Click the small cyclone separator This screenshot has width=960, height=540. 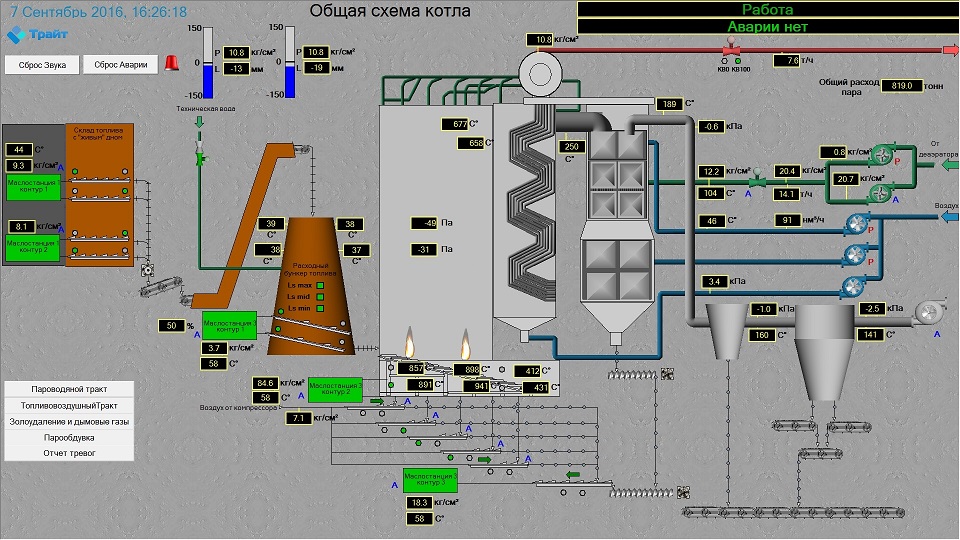coord(726,331)
